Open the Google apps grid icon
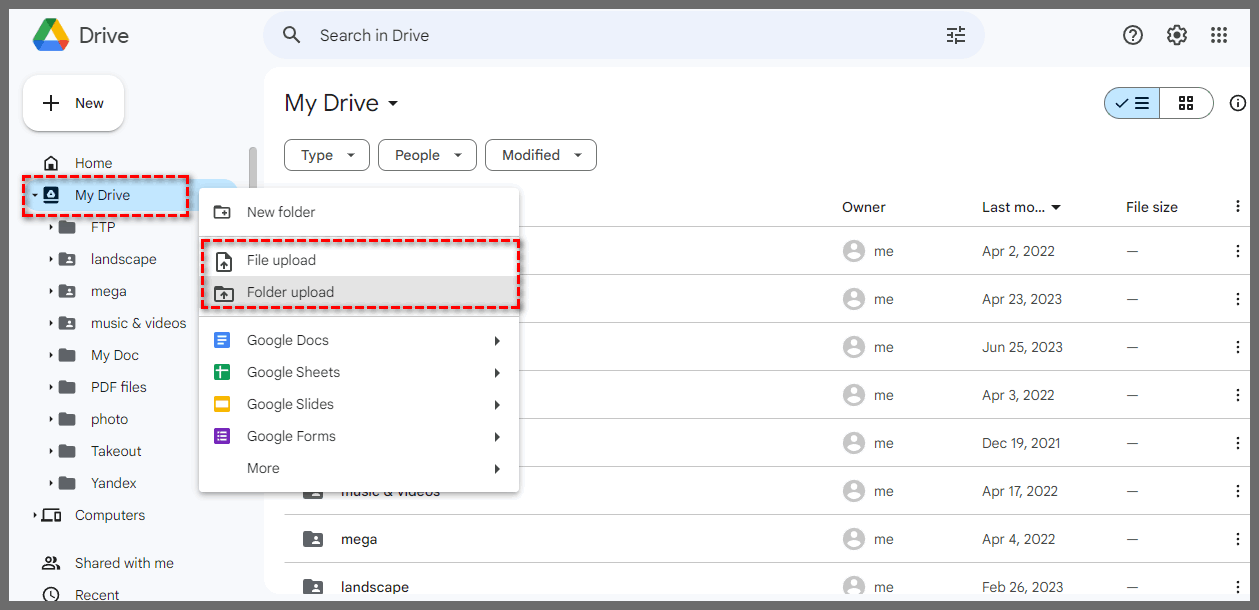The height and width of the screenshot is (610, 1259). click(1219, 35)
